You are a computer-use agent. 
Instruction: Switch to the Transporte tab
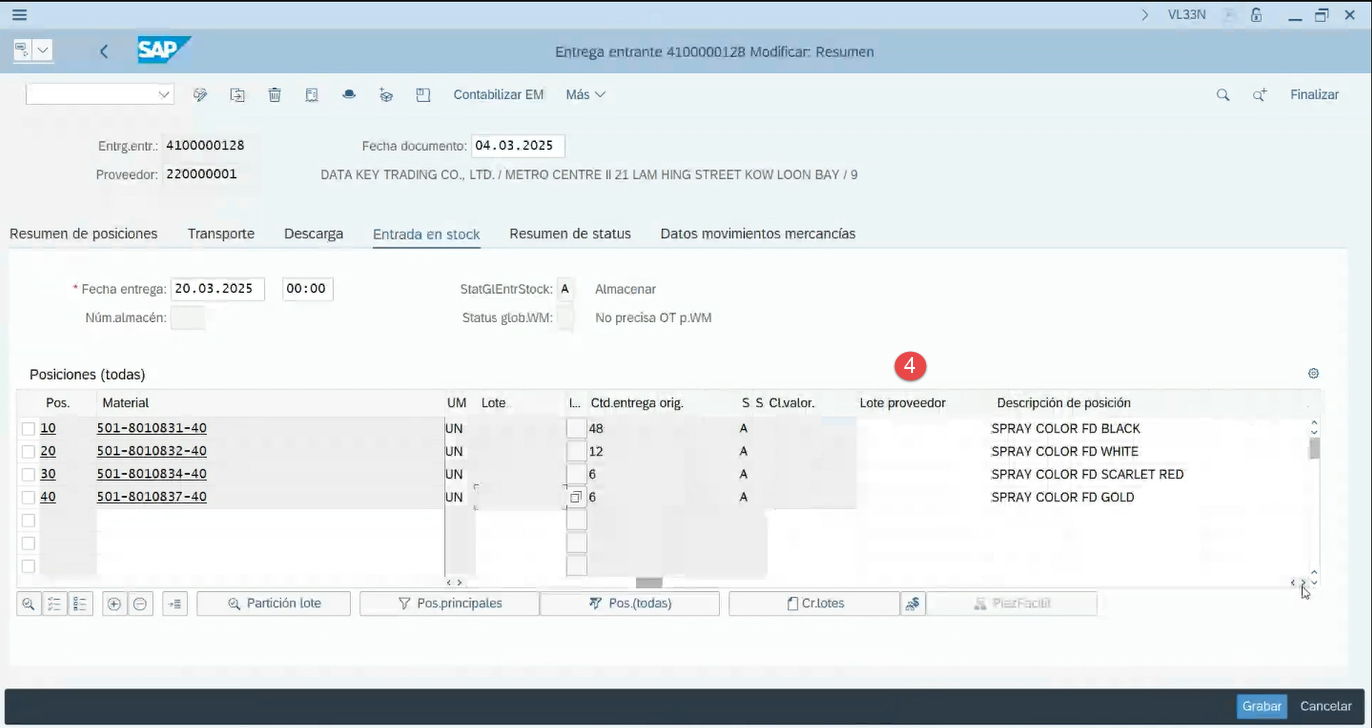click(x=221, y=234)
